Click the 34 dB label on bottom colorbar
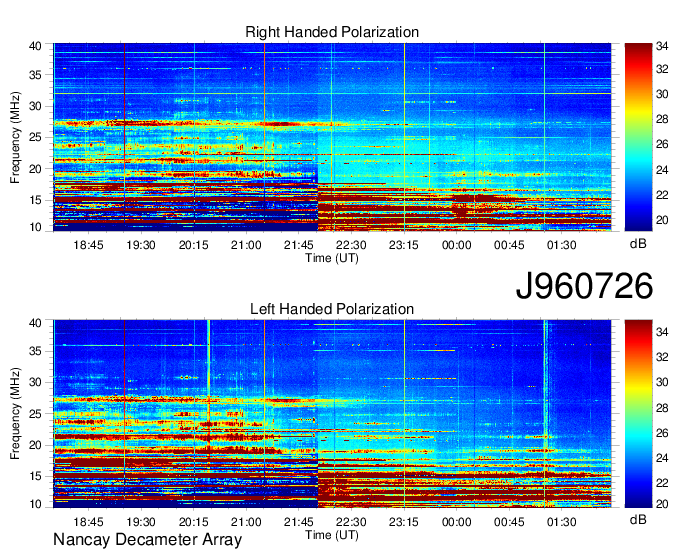 (x=662, y=333)
